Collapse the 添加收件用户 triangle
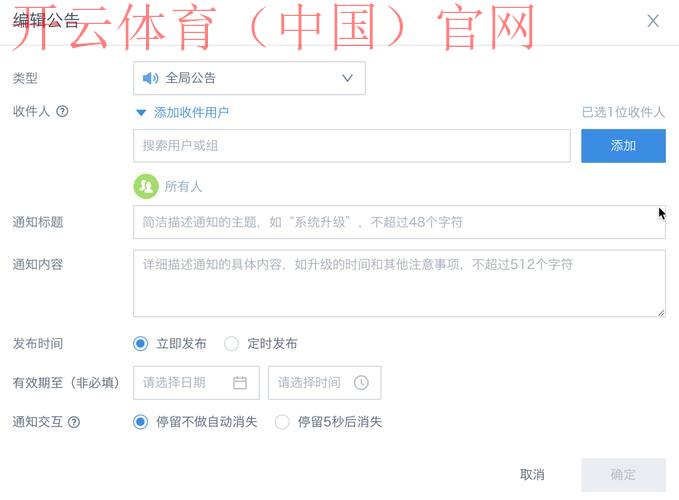This screenshot has width=679, height=500. pyautogui.click(x=141, y=113)
